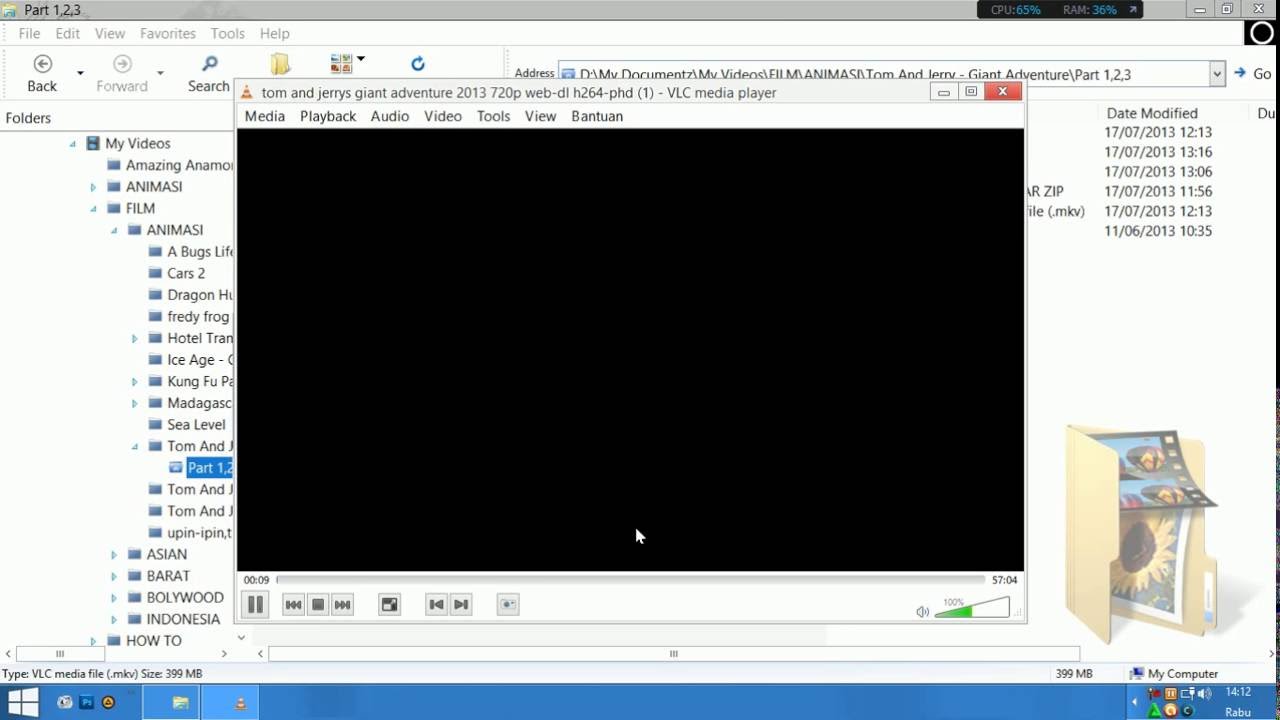This screenshot has height=720, width=1280.
Task: Click date entry 11/06/2013 10:35
Action: coord(1158,231)
